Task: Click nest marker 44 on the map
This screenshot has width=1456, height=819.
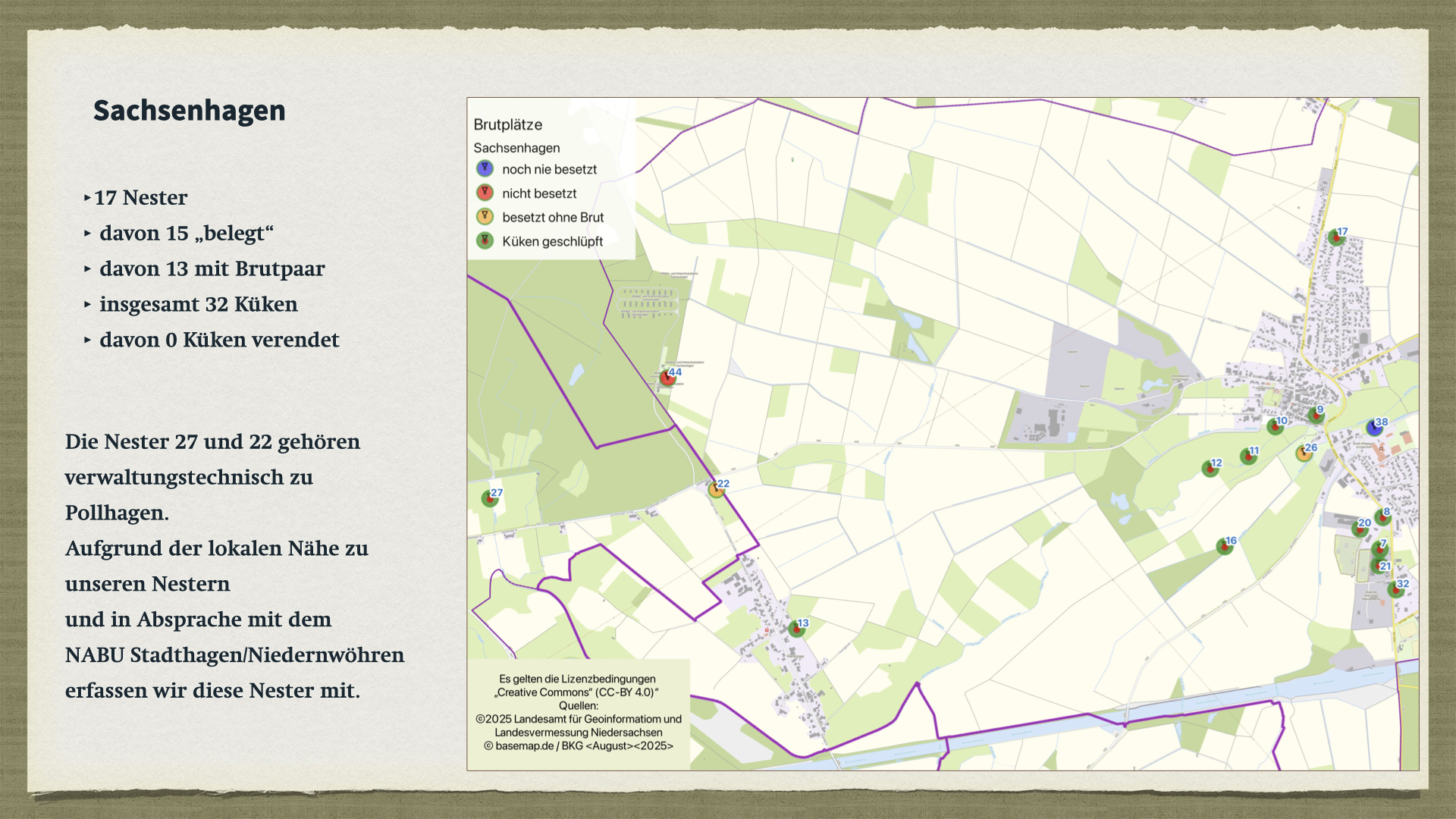Action: coord(667,378)
